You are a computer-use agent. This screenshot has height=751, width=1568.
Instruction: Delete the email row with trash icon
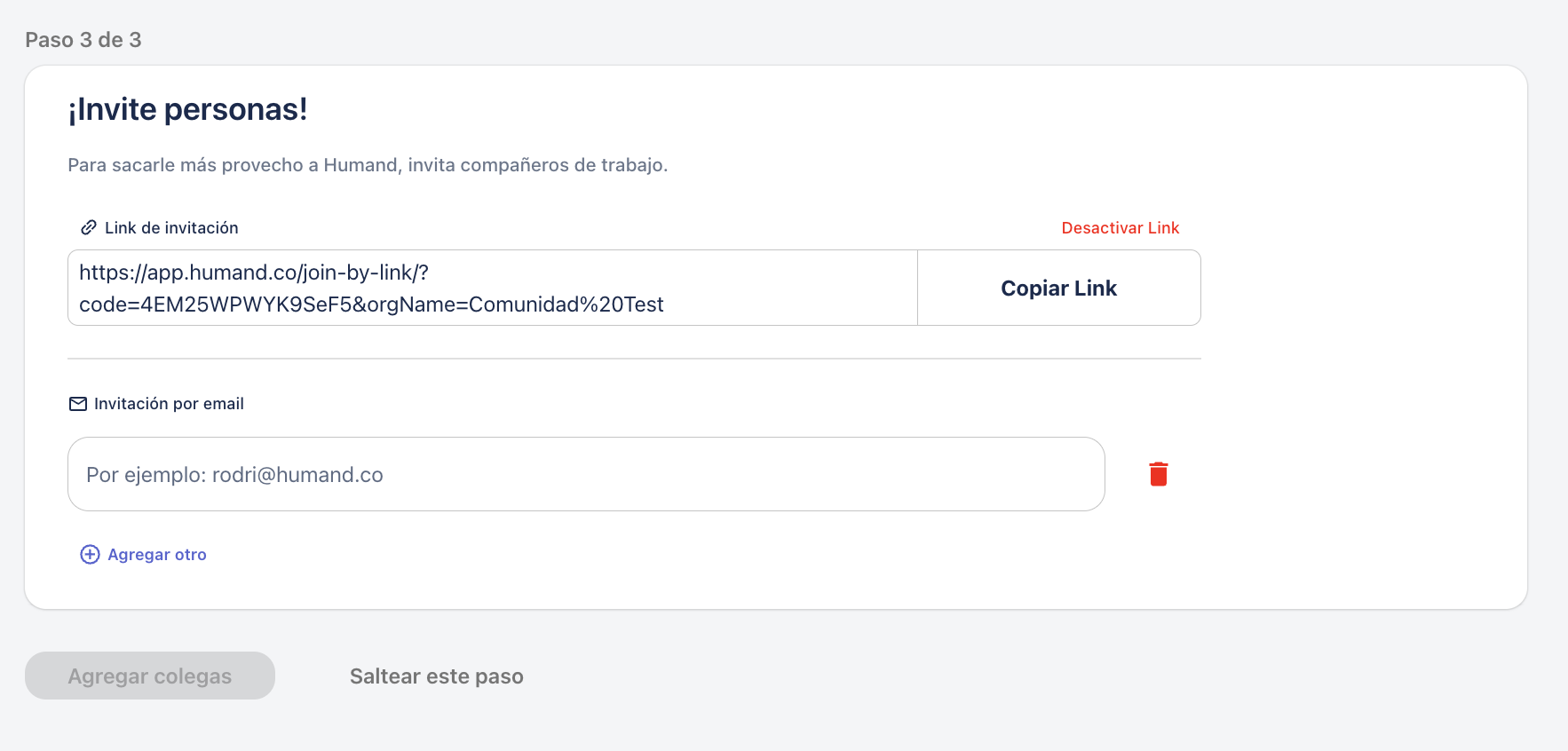(x=1159, y=474)
